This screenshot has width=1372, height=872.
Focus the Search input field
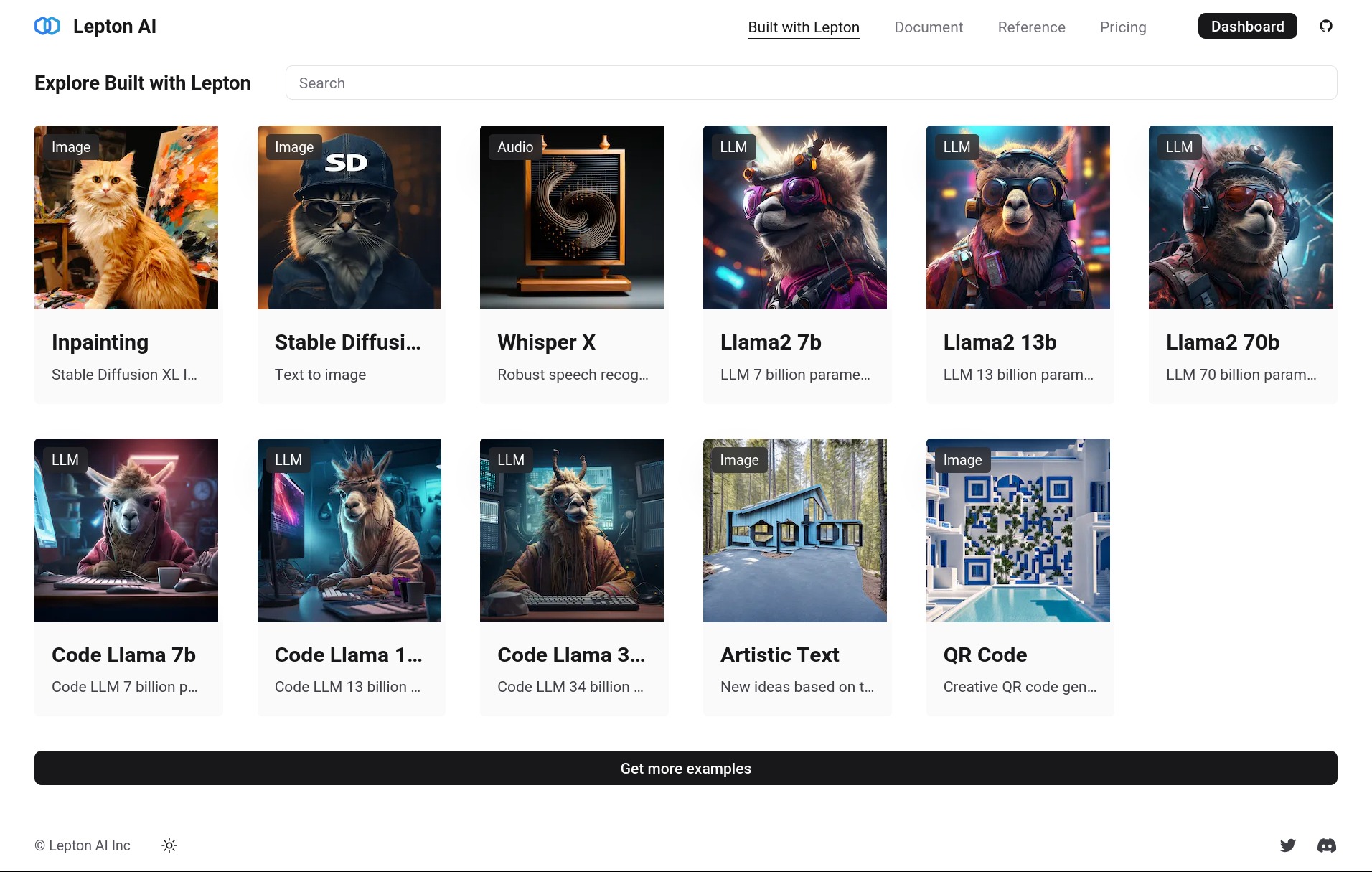pos(811,83)
